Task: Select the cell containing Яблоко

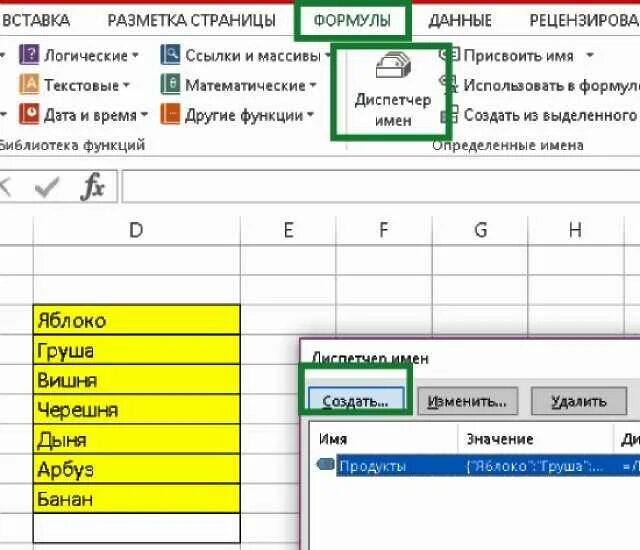Action: pyautogui.click(x=136, y=319)
